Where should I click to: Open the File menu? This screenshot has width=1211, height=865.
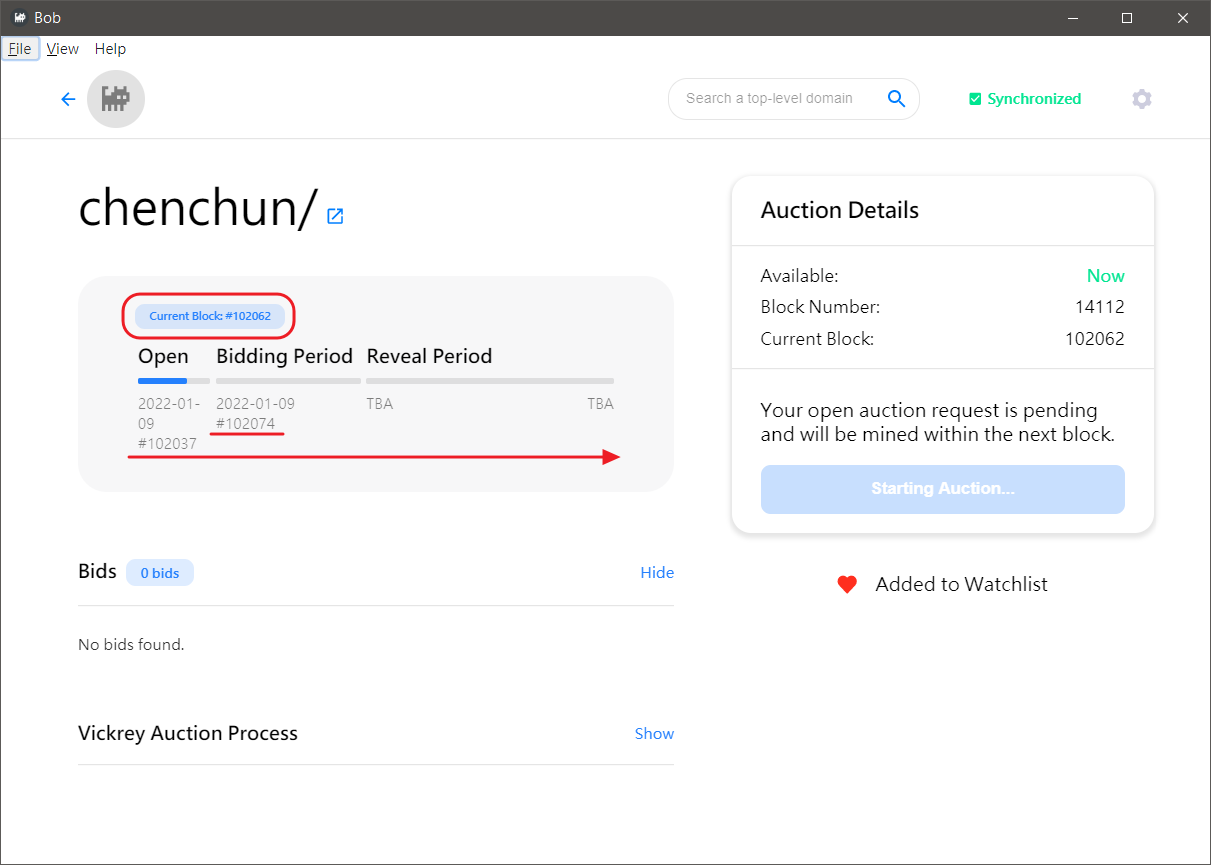coord(20,49)
